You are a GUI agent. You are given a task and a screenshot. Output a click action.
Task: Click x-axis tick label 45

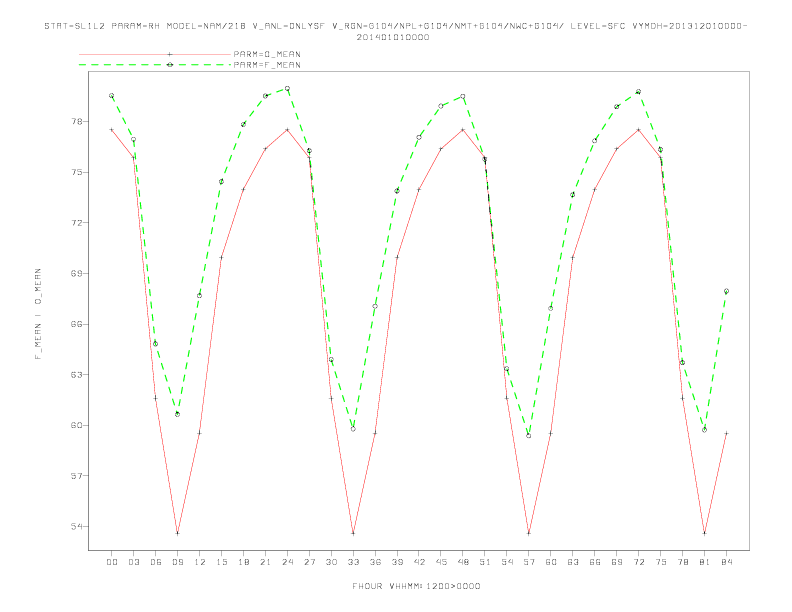[x=441, y=562]
